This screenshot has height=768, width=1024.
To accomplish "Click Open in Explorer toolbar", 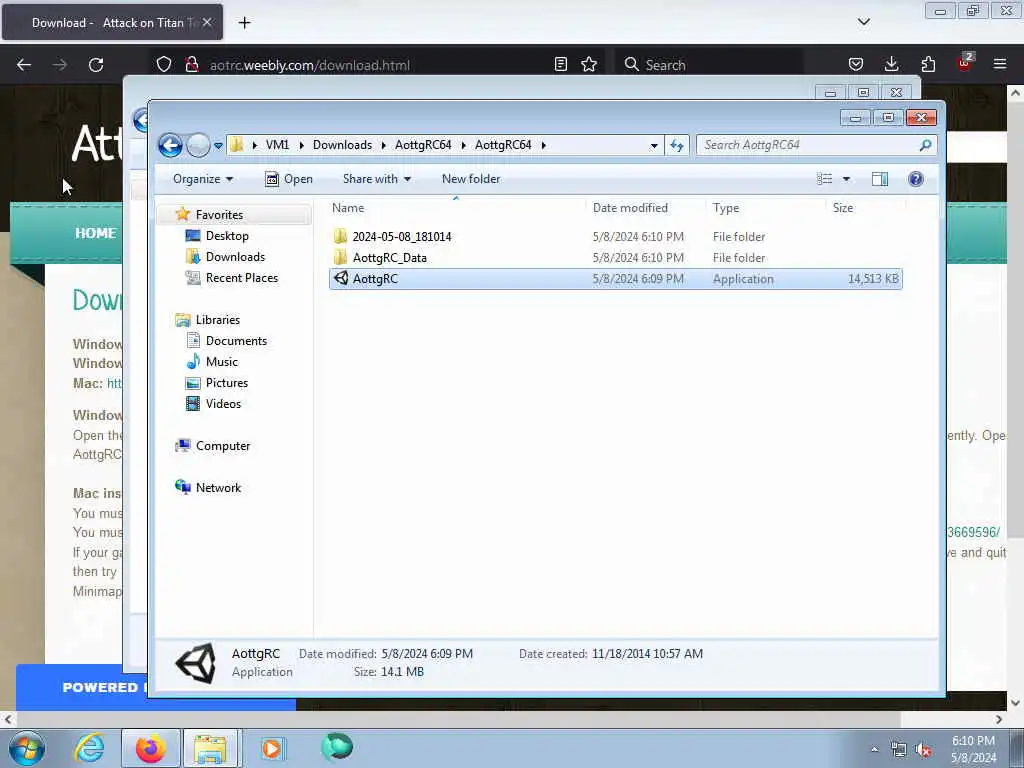I will pyautogui.click(x=289, y=179).
